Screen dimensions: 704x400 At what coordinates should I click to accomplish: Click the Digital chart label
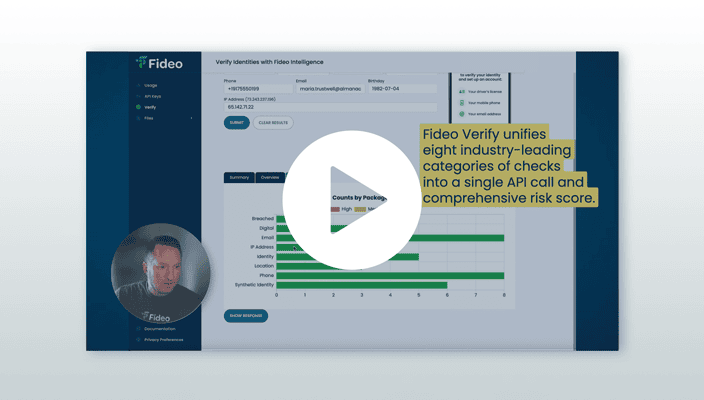(266, 228)
